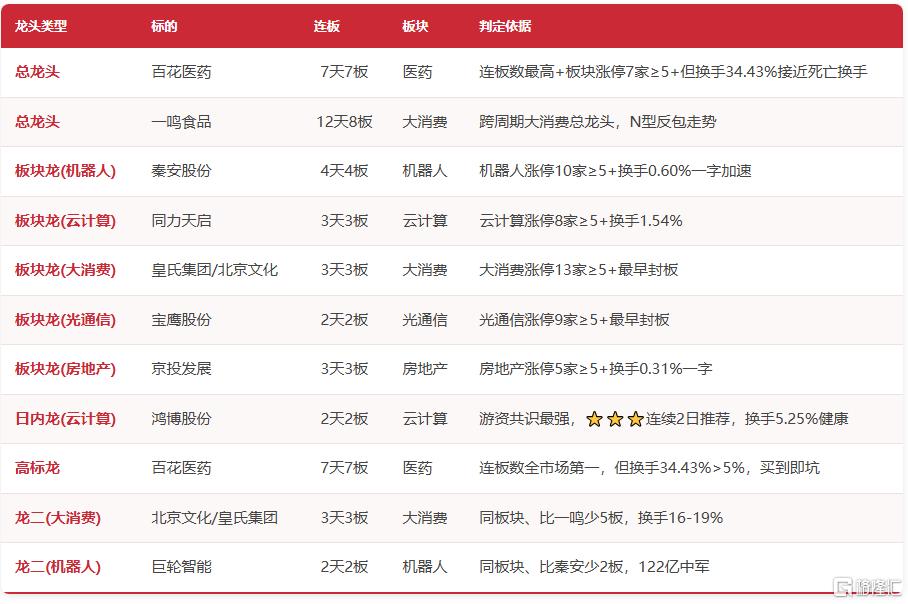This screenshot has width=908, height=604.
Task: Click the 4天4板 cell
Action: pos(345,171)
